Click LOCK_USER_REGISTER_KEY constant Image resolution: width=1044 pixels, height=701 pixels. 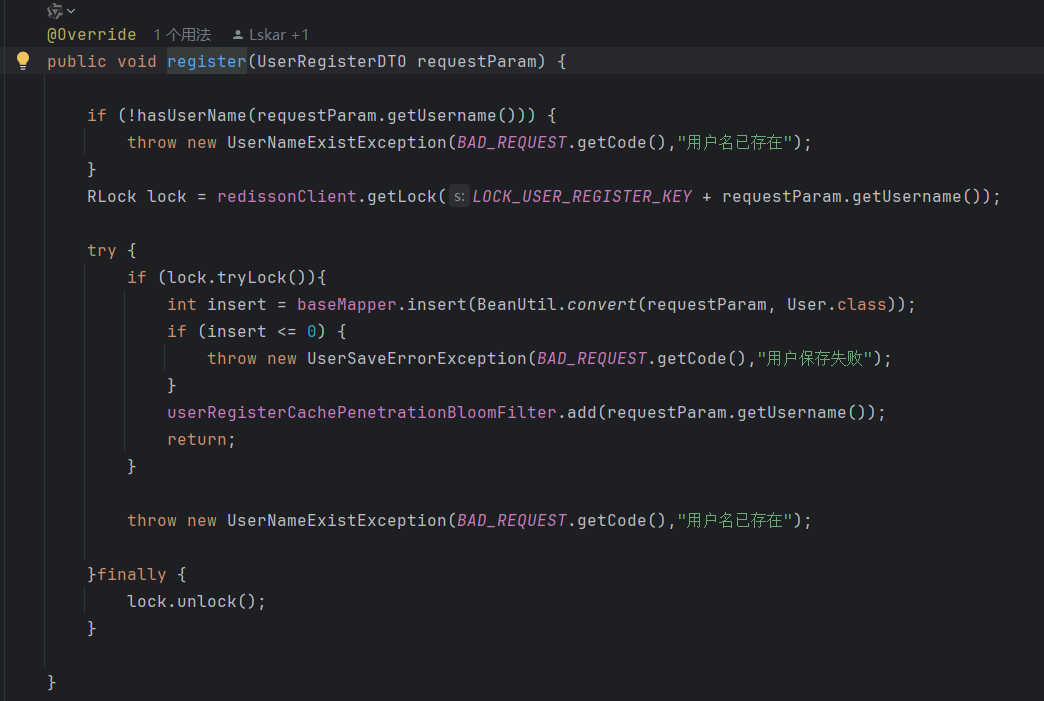[x=582, y=196]
